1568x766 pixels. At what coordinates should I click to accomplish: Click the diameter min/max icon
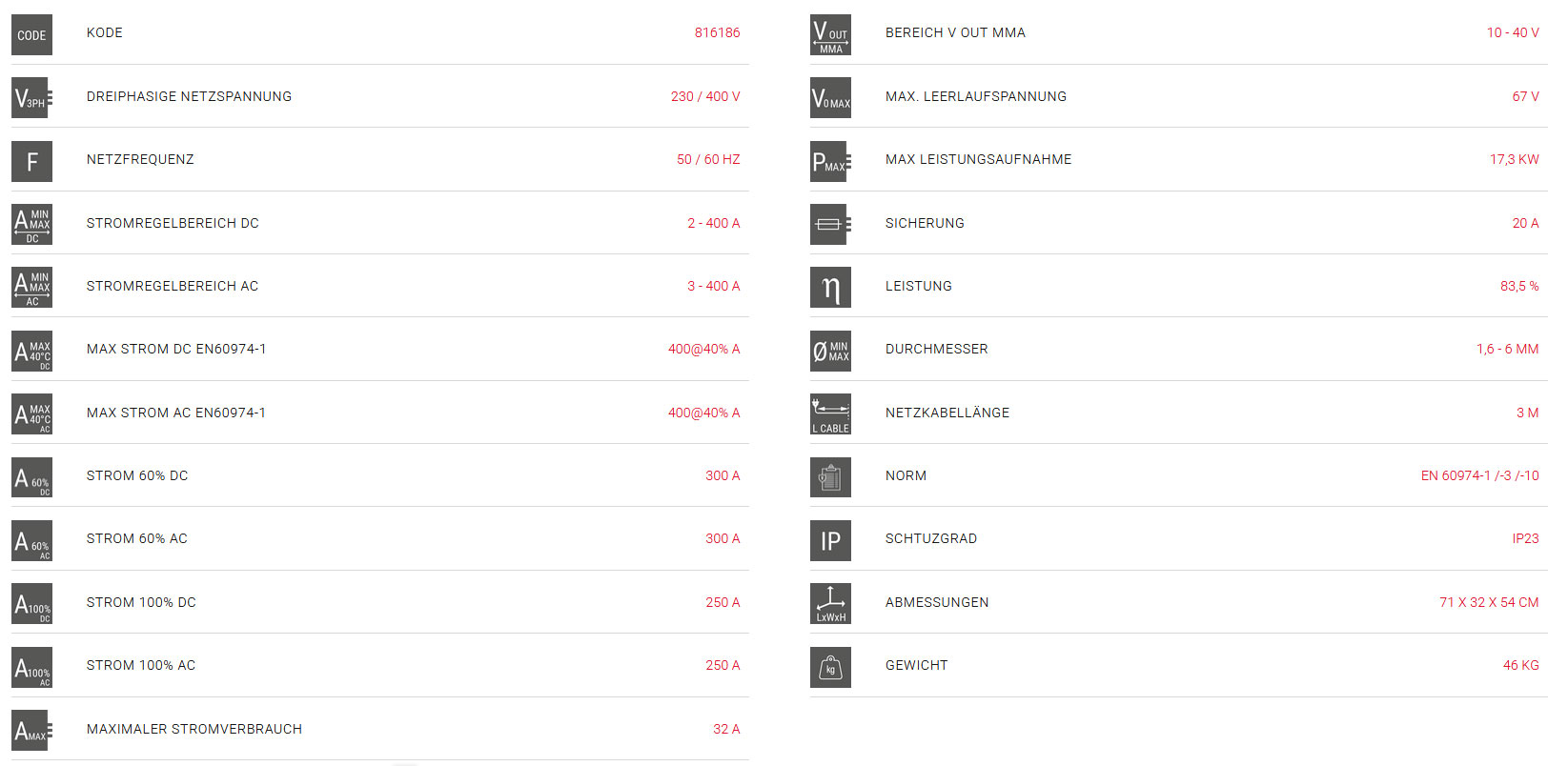(830, 351)
